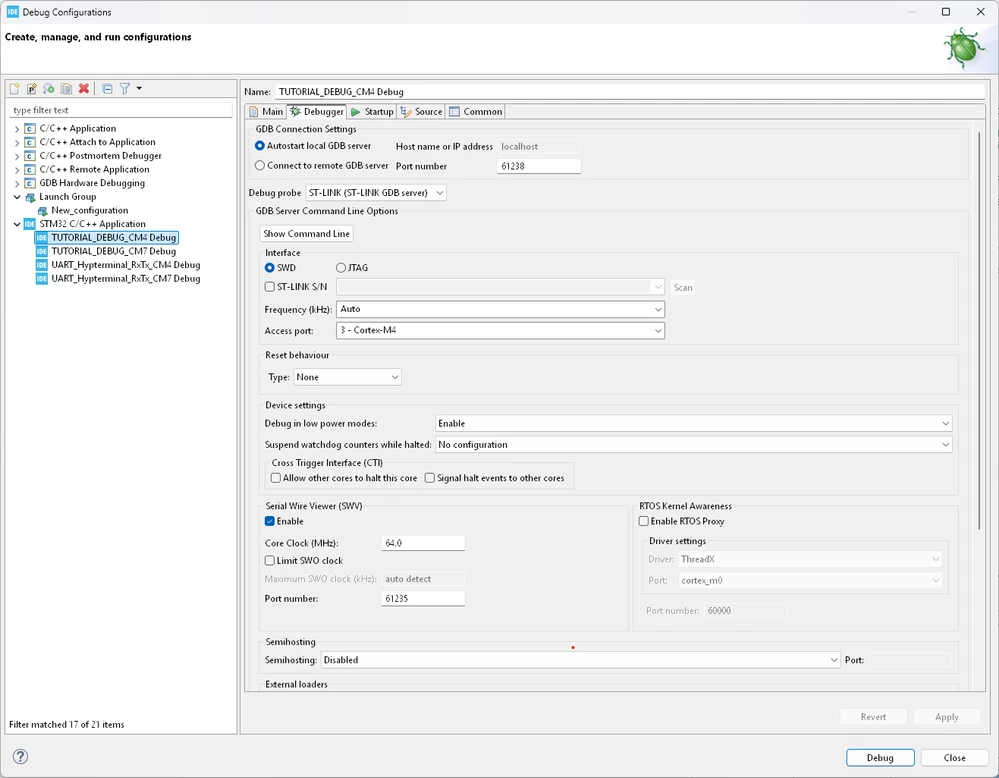Toggle Serial Wire Viewer Enable checkbox
Image resolution: width=999 pixels, height=778 pixels.
(270, 521)
